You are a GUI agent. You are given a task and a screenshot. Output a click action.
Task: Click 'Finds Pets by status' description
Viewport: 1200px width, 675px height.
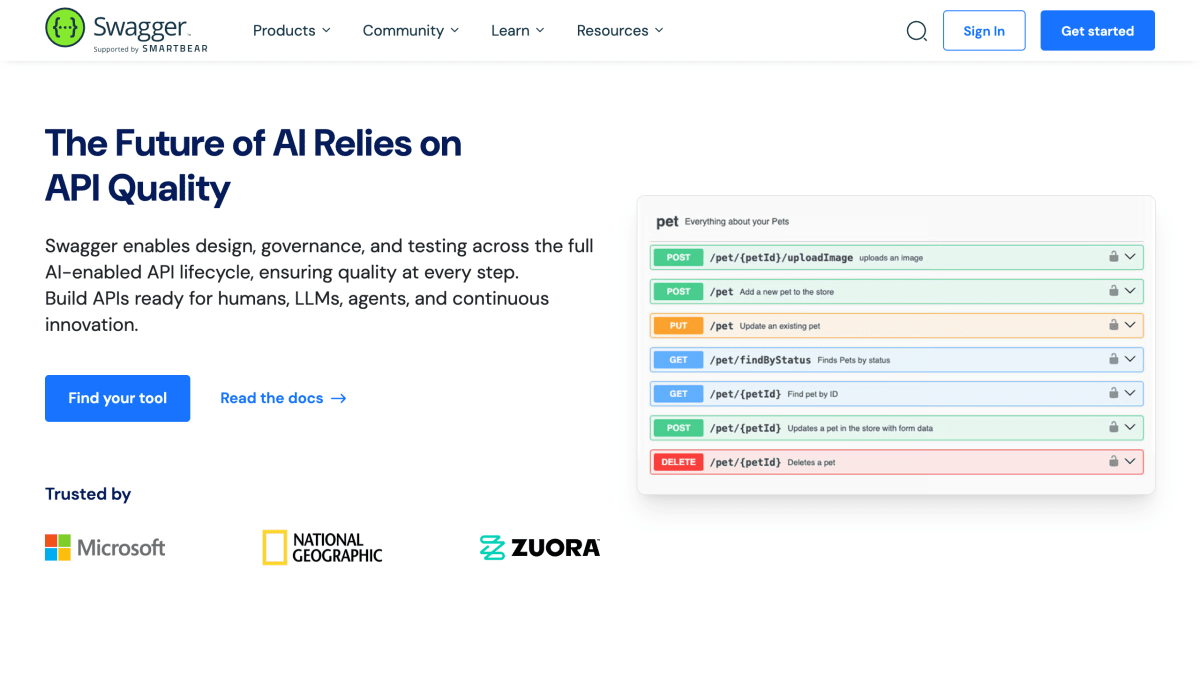853,360
